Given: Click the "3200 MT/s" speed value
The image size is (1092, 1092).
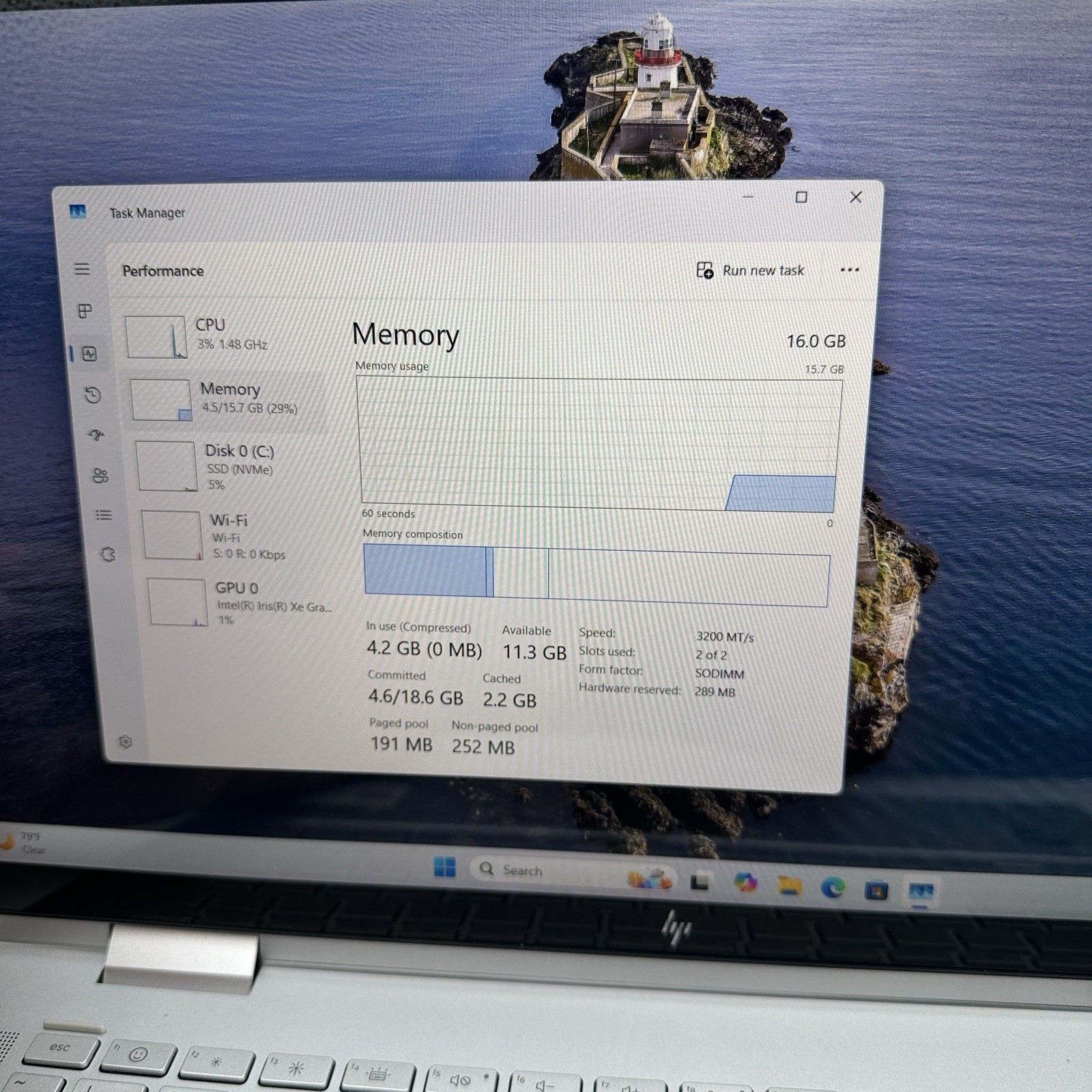Looking at the screenshot, I should 725,637.
